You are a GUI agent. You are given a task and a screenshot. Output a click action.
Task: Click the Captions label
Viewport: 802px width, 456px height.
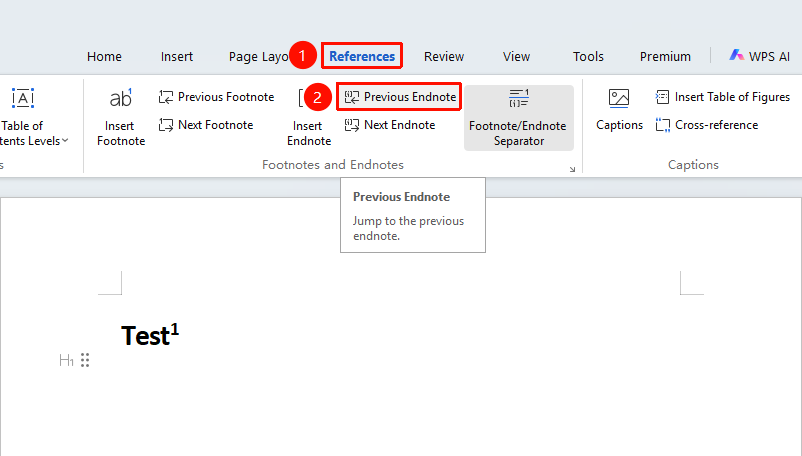(619, 125)
